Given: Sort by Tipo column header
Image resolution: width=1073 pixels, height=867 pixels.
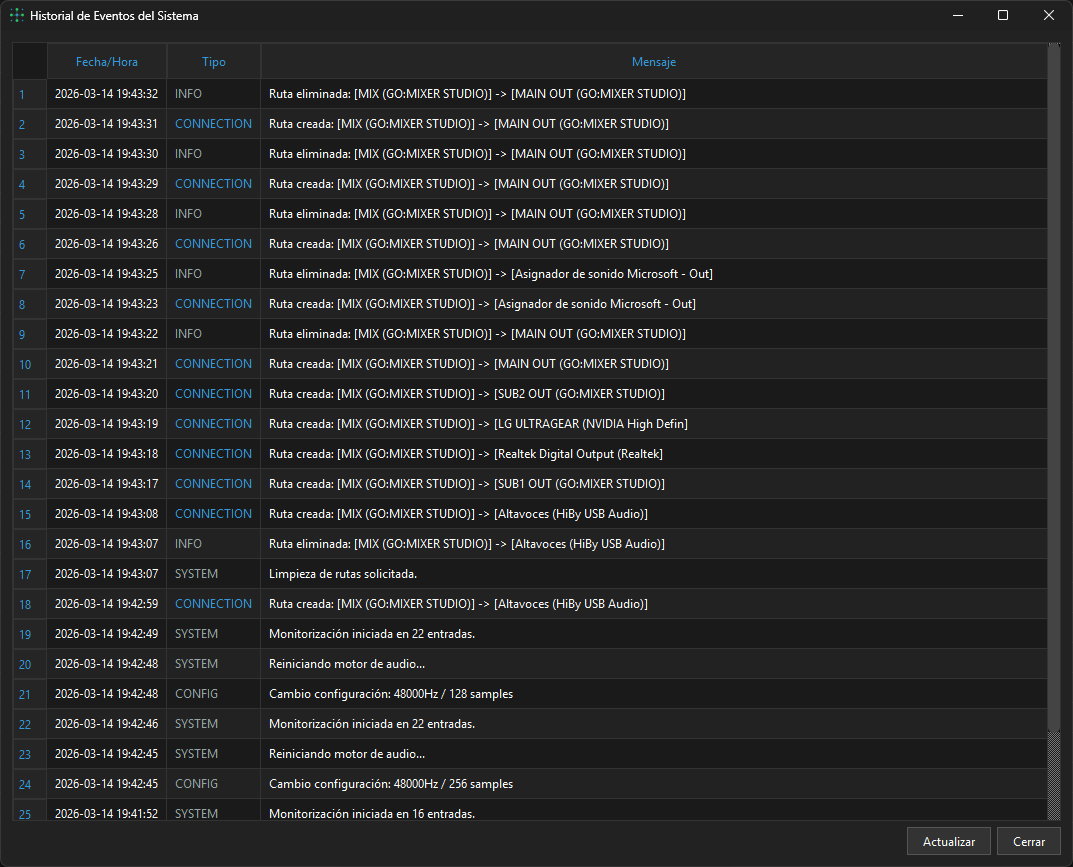Looking at the screenshot, I should 214,62.
